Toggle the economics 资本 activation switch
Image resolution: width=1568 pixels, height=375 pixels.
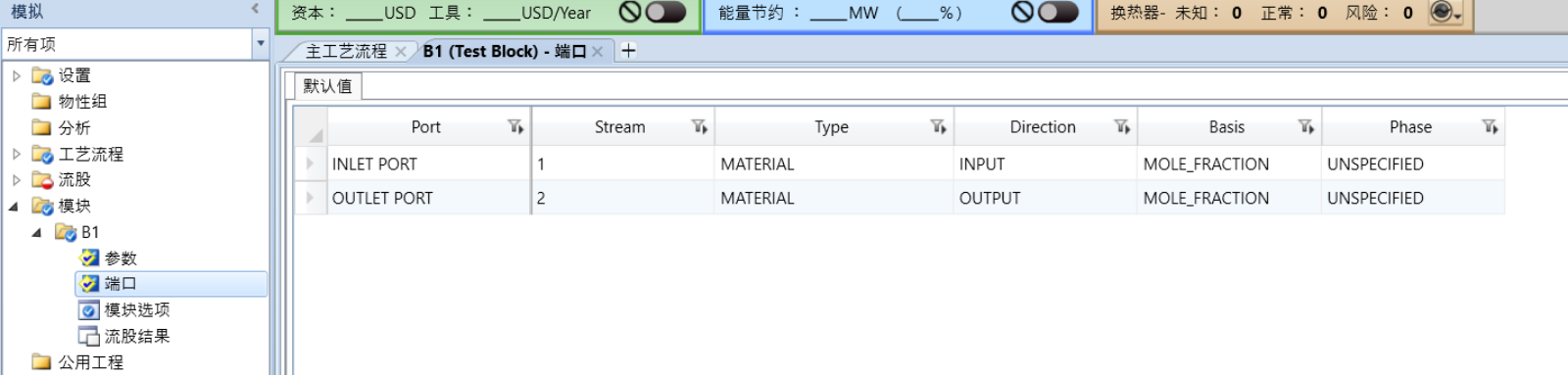pos(664,13)
